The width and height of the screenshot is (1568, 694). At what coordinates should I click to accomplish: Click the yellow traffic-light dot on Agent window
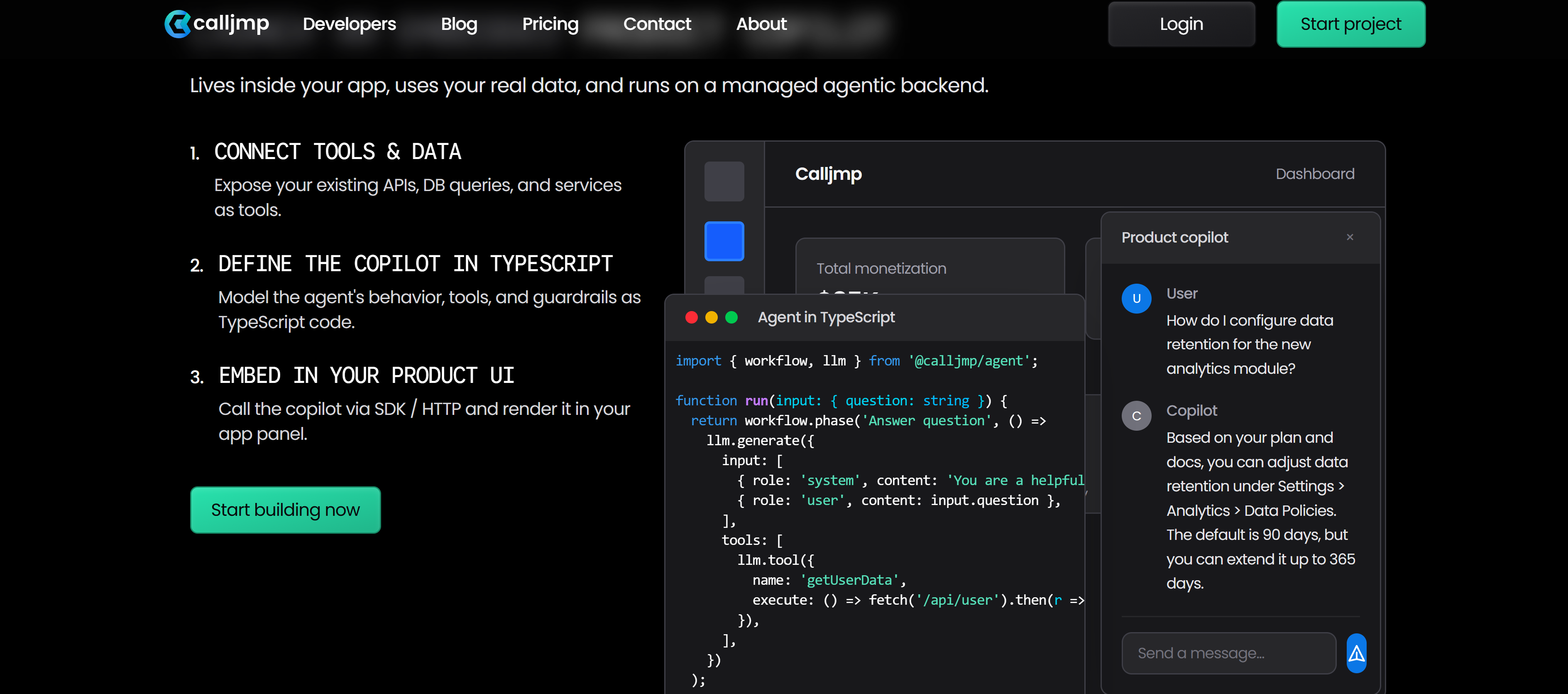[x=712, y=317]
